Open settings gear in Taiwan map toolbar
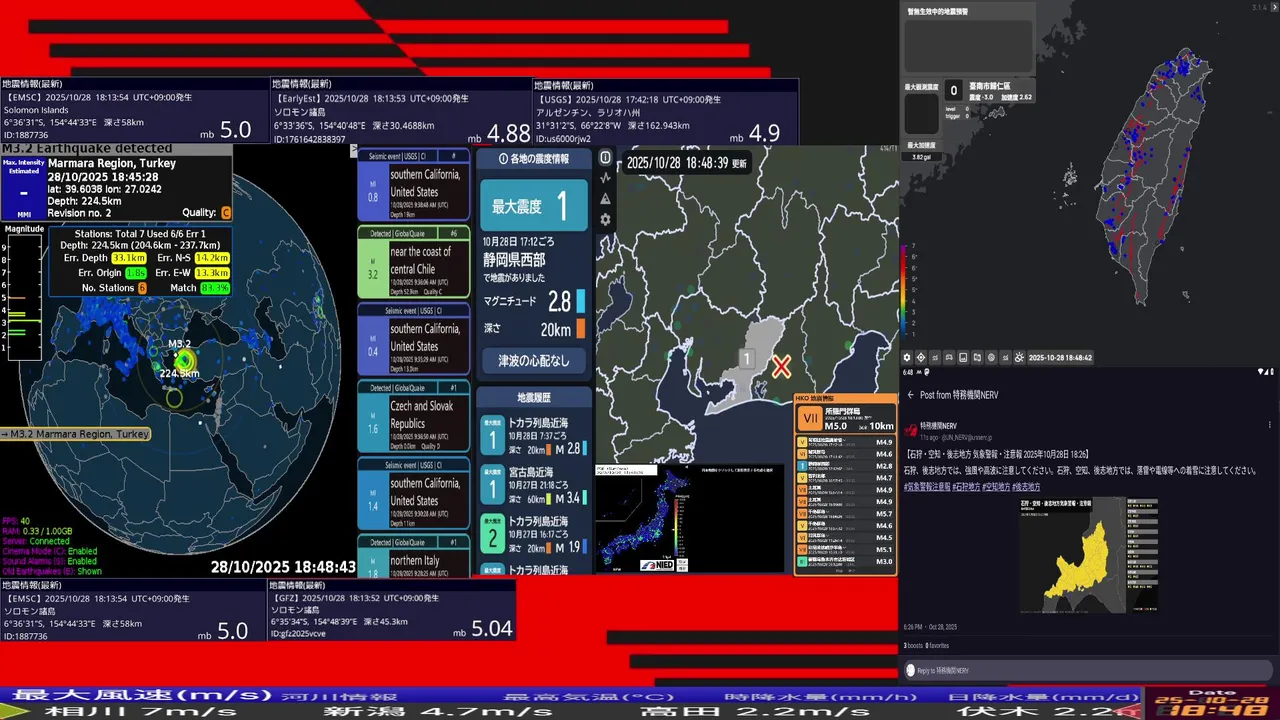 coord(907,357)
